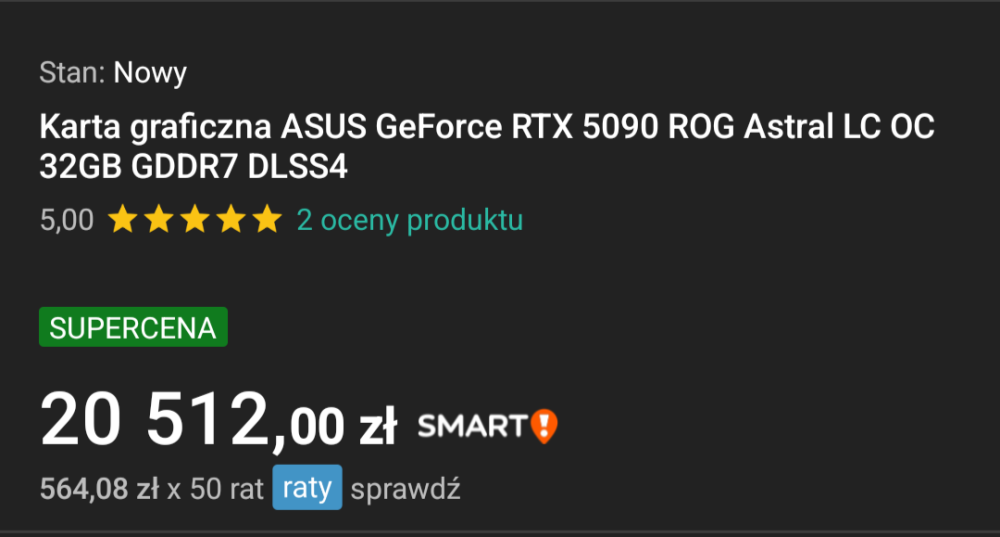The height and width of the screenshot is (537, 1000).
Task: Click the Stan label
Action: [72, 72]
